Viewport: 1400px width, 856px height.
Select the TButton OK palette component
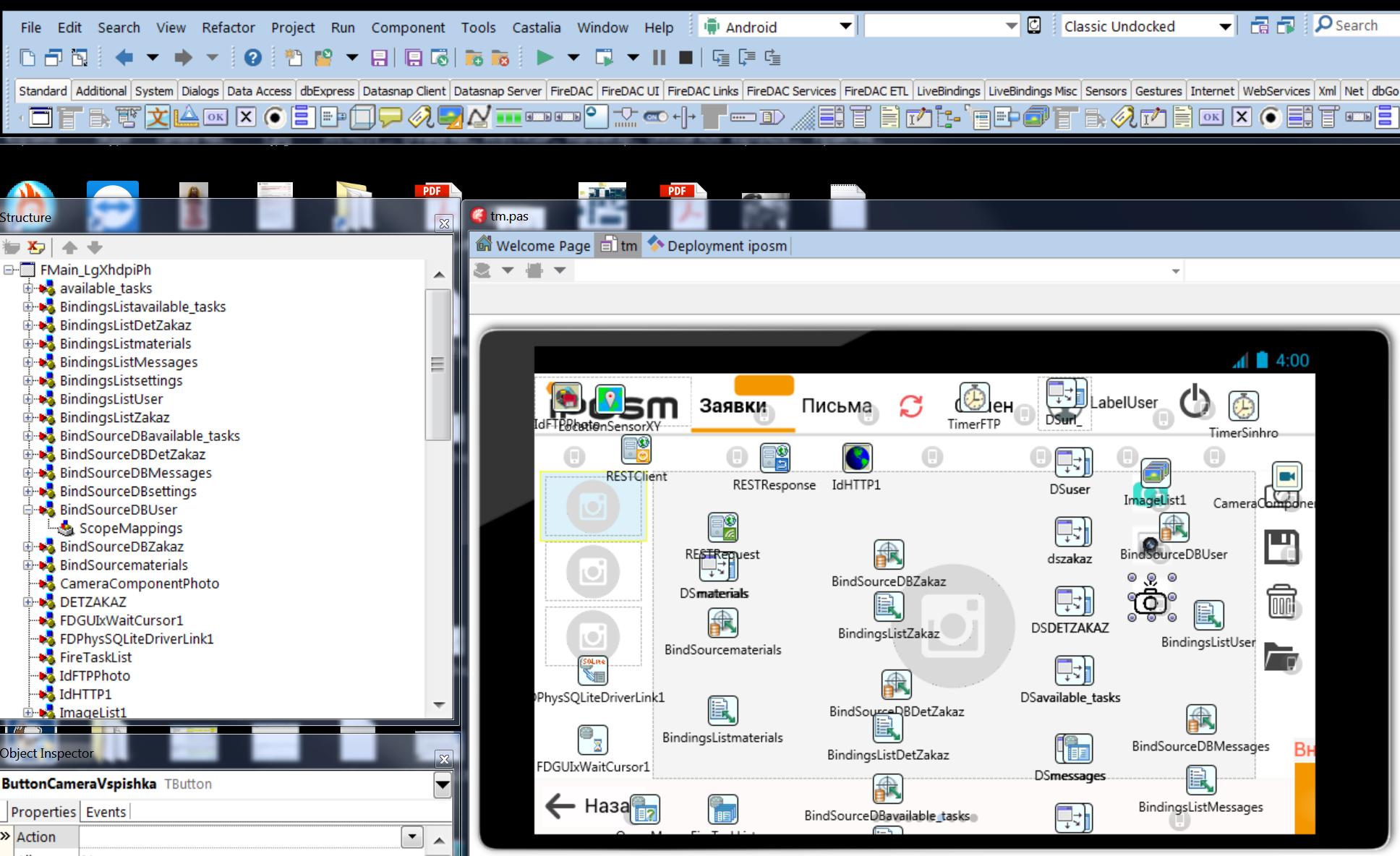215,117
